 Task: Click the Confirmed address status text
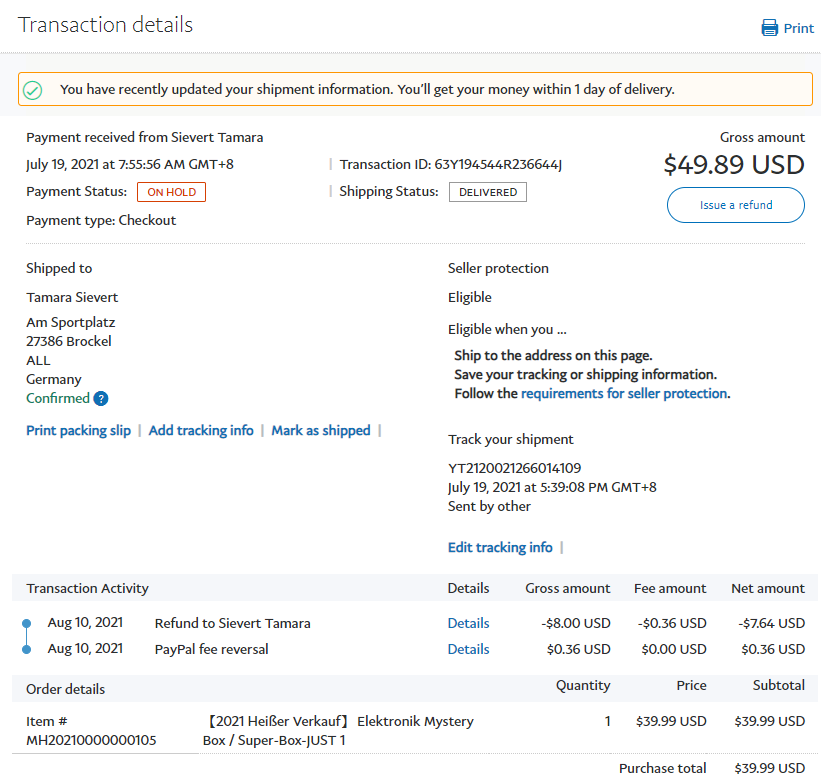(x=58, y=399)
